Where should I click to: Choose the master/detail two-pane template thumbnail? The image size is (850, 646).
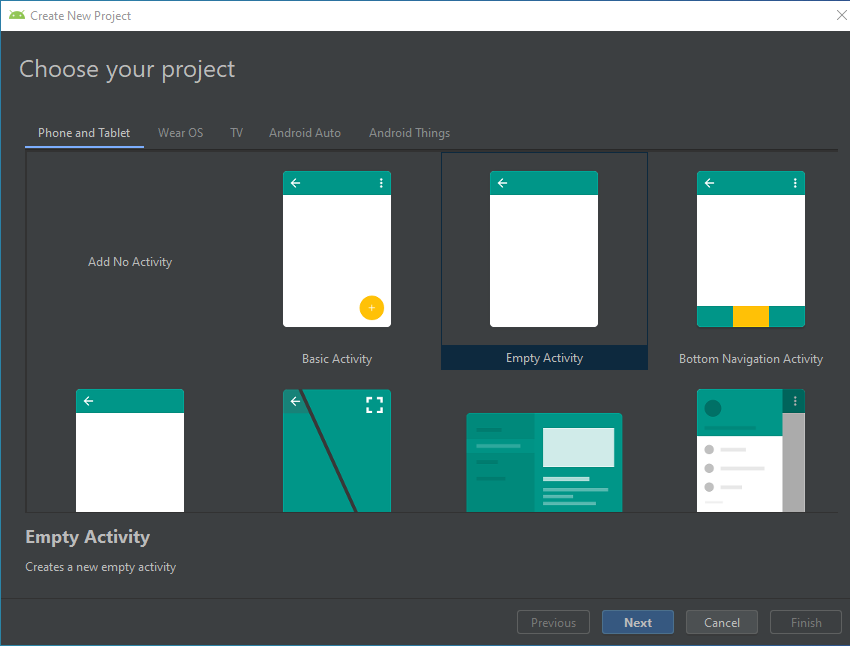tap(544, 462)
